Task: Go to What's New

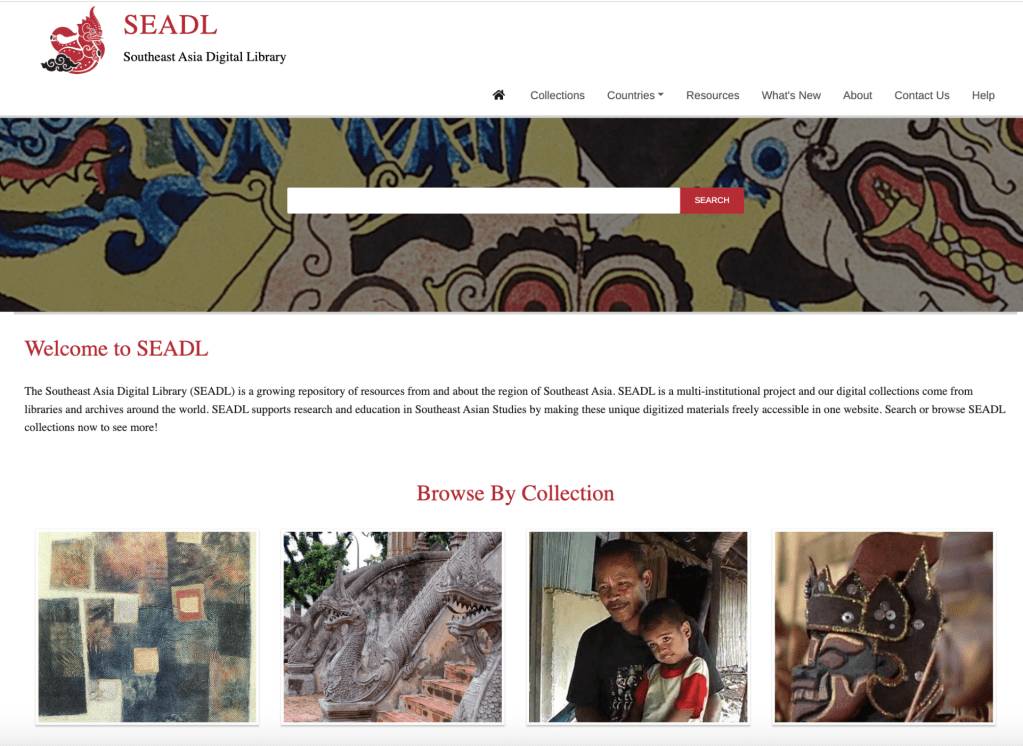Action: 791,95
